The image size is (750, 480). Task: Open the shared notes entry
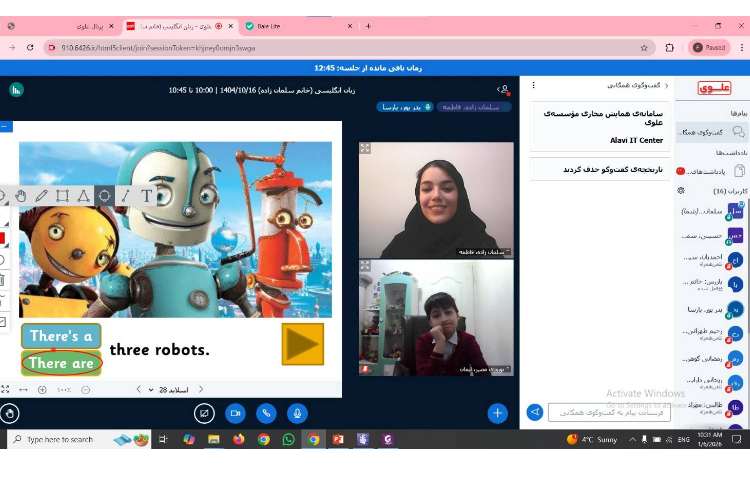click(x=712, y=171)
